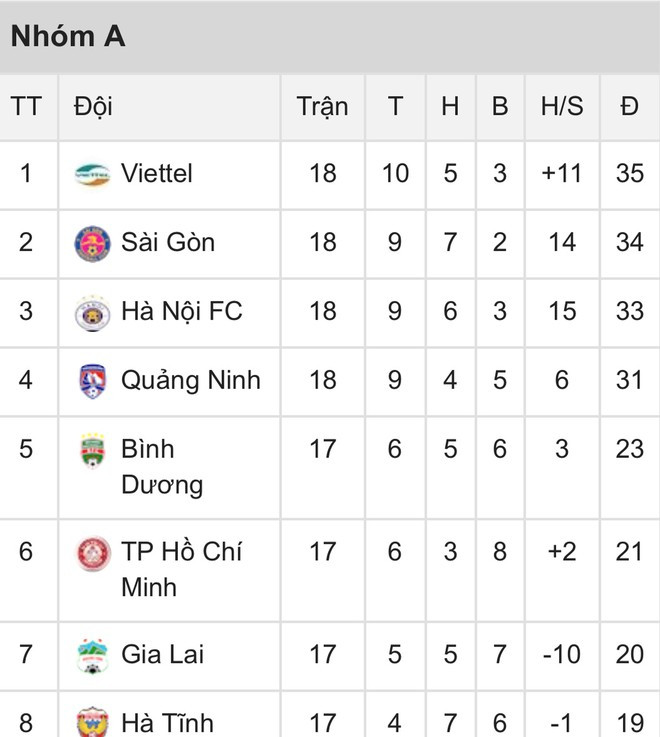The image size is (660, 737).
Task: Click the Hà Nội FC team name
Action: coord(181,312)
